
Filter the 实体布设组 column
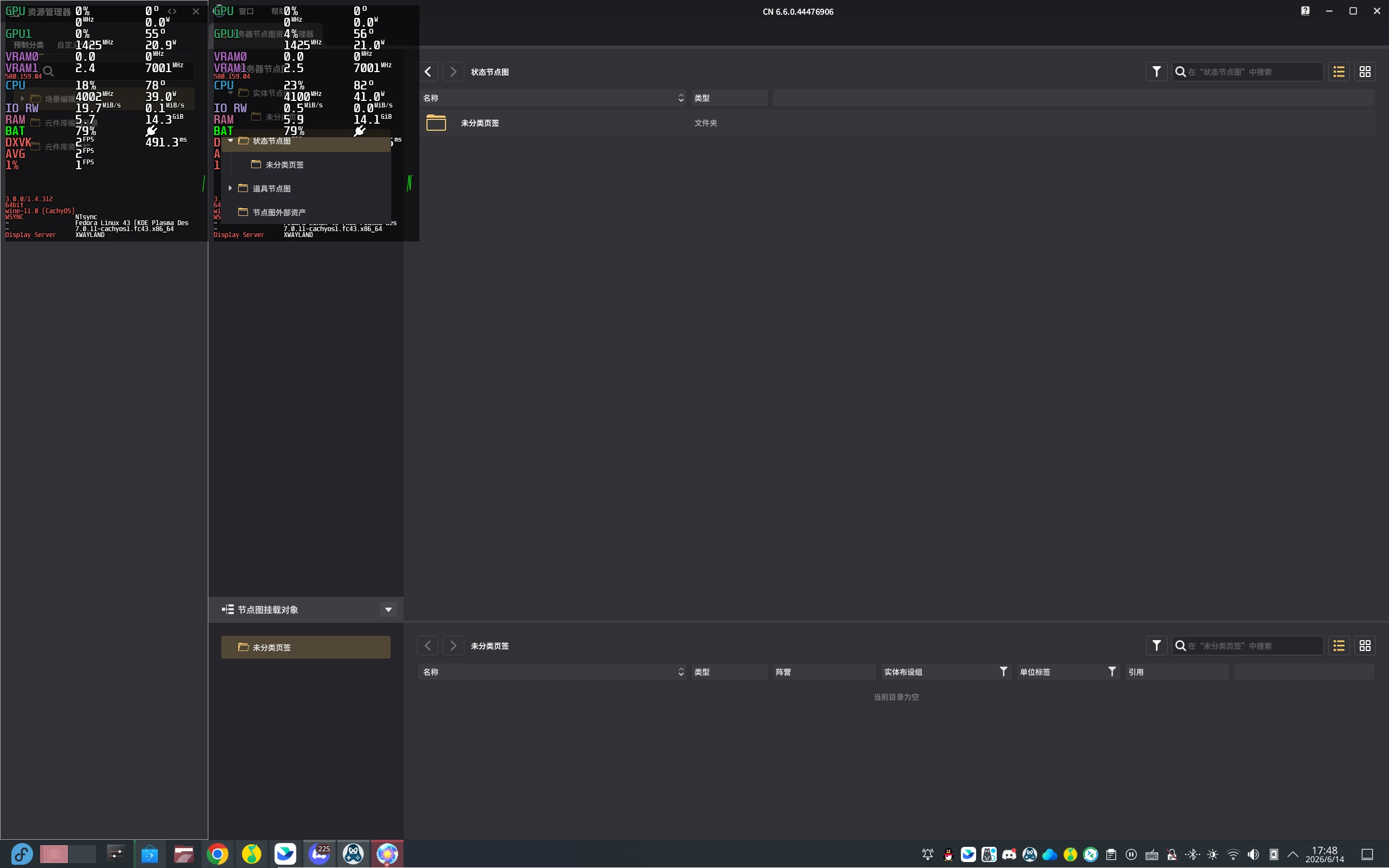(1003, 672)
